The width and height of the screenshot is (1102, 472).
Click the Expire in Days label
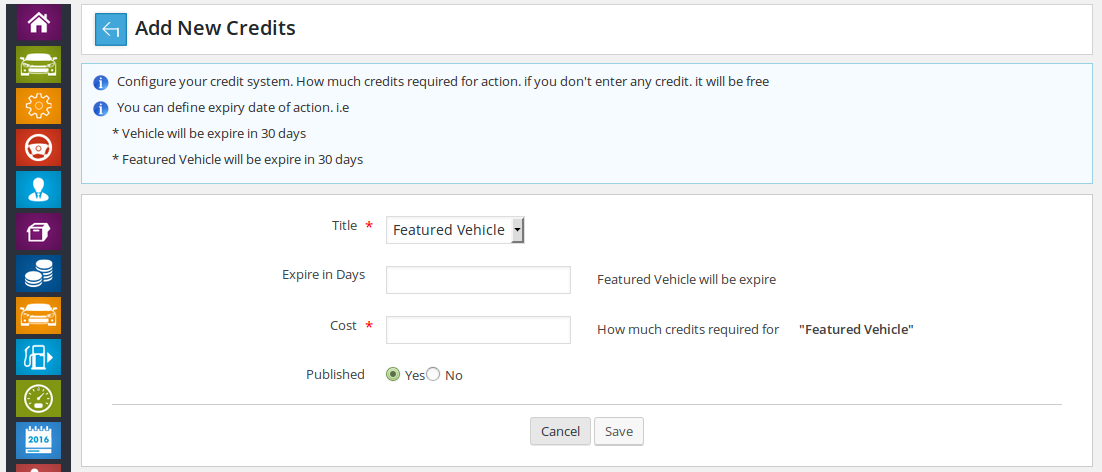[x=323, y=275]
